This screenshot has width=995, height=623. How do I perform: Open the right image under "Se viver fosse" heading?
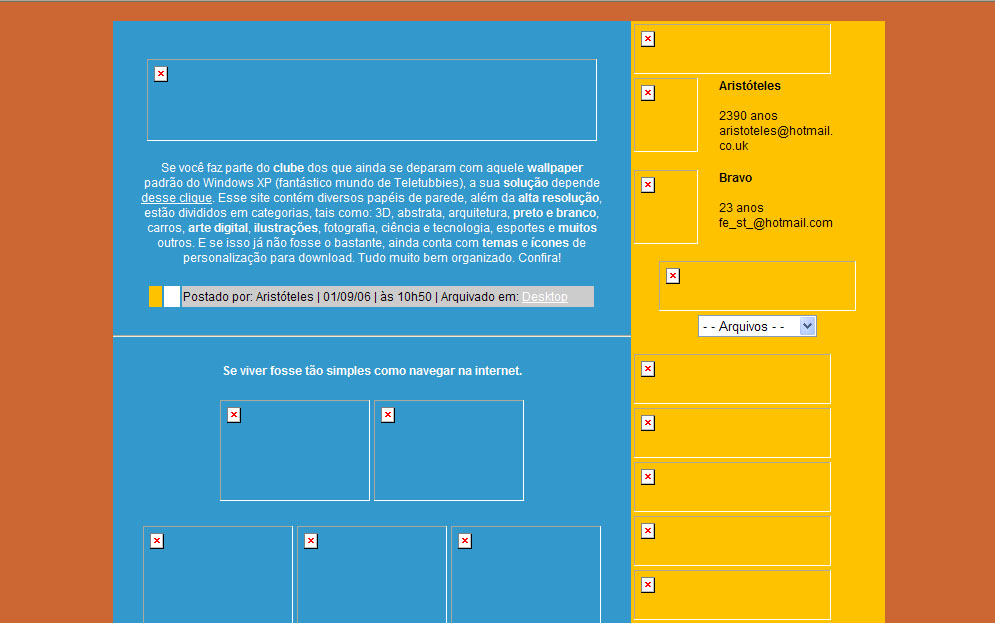449,450
